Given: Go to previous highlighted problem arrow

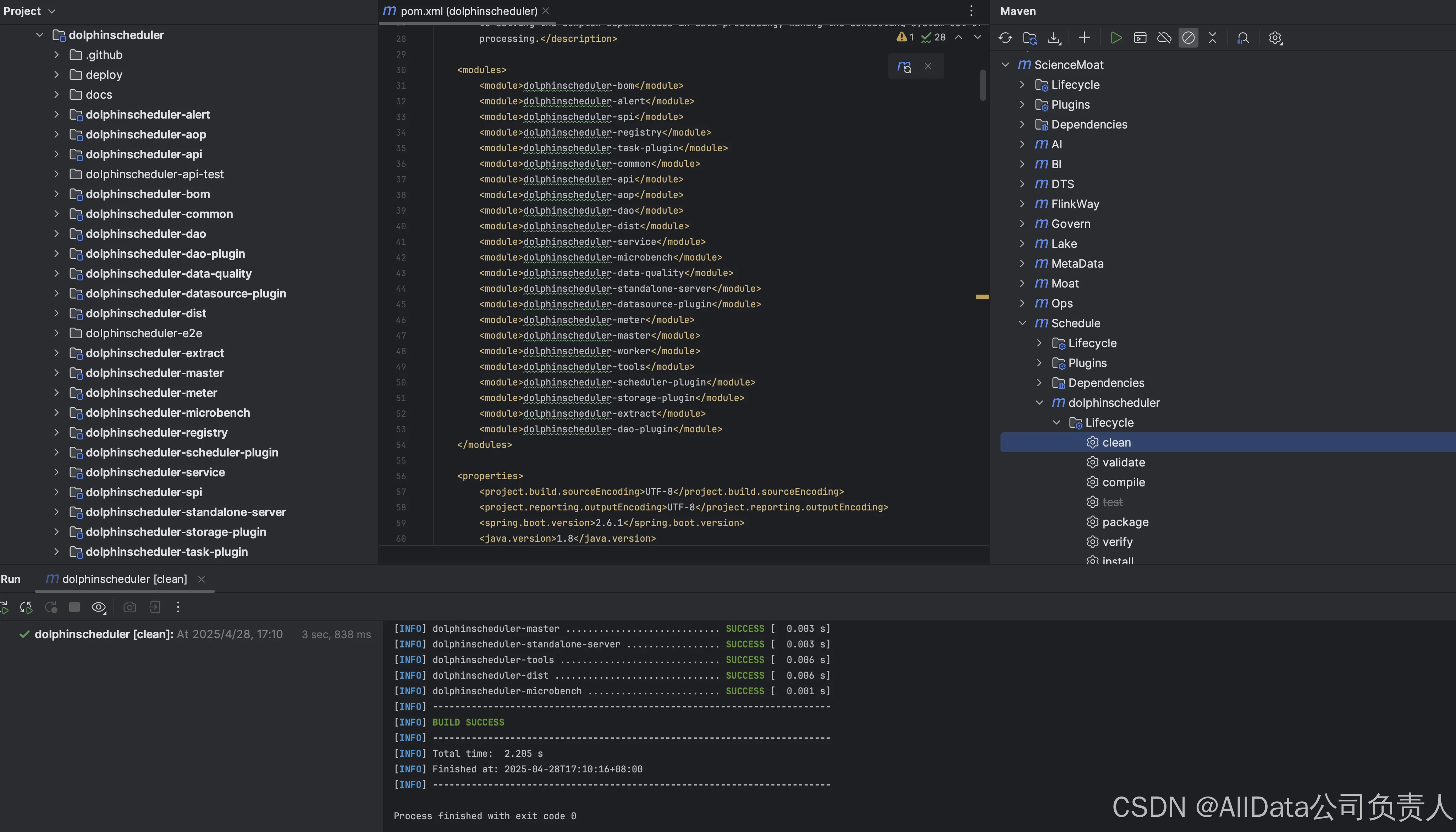Looking at the screenshot, I should click(x=959, y=37).
